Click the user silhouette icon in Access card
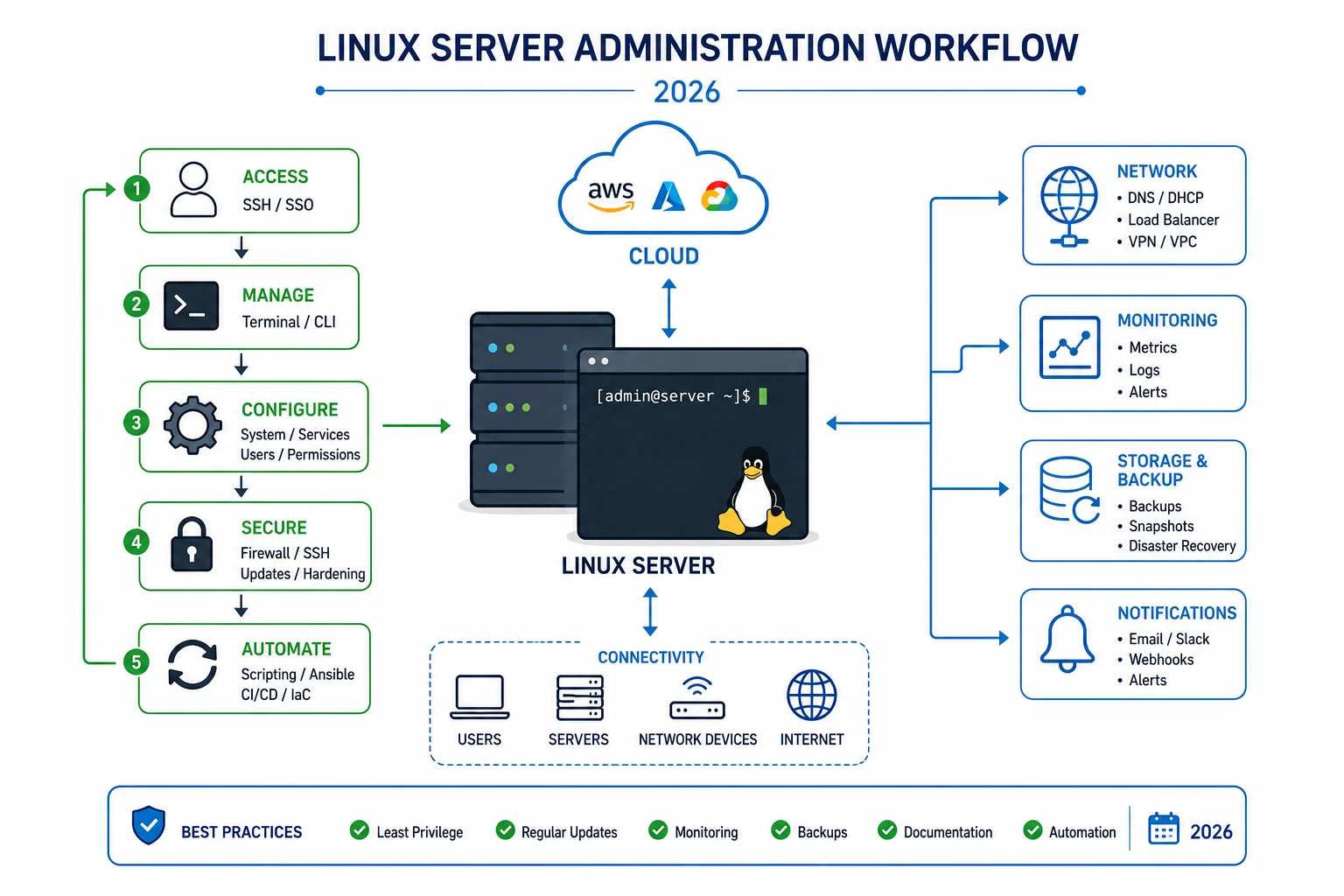The image size is (1344, 896). [x=193, y=190]
